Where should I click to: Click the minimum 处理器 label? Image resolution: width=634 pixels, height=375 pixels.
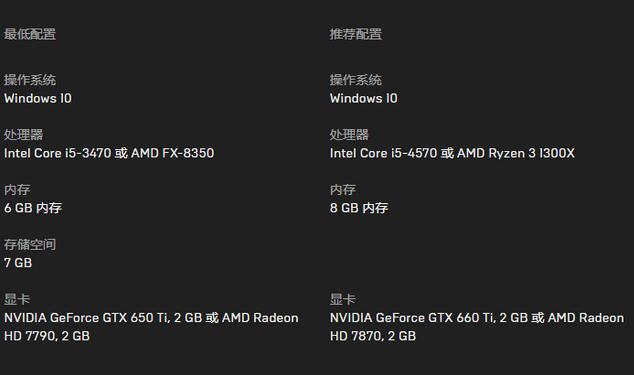[23, 135]
